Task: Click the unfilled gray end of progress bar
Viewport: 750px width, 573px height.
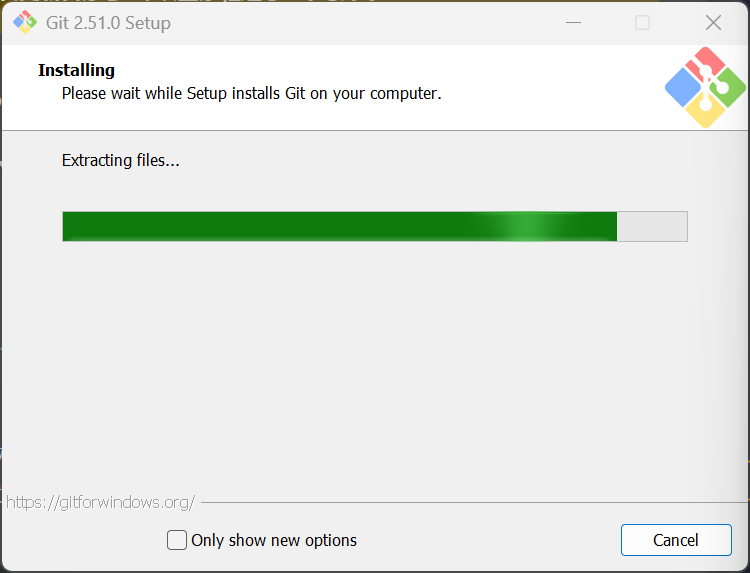Action: (x=652, y=227)
